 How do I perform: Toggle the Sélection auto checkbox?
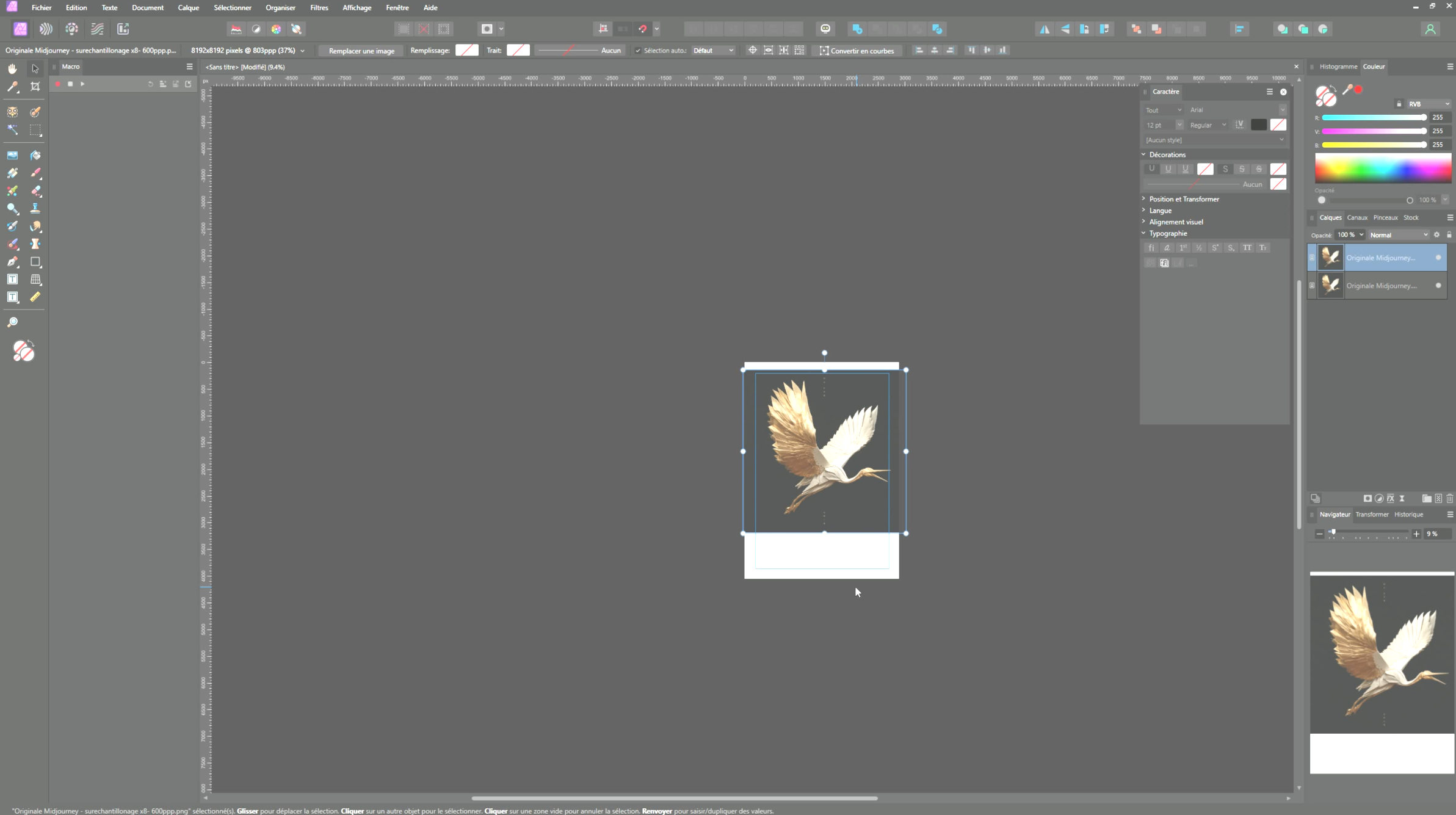click(x=638, y=51)
